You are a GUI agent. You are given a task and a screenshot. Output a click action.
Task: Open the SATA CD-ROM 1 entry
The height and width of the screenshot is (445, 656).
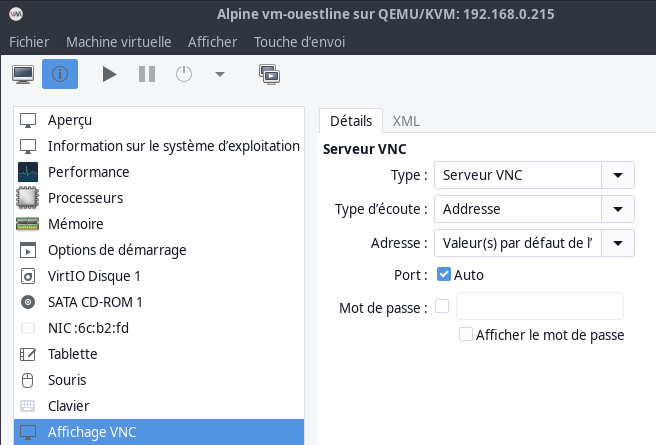(x=95, y=302)
